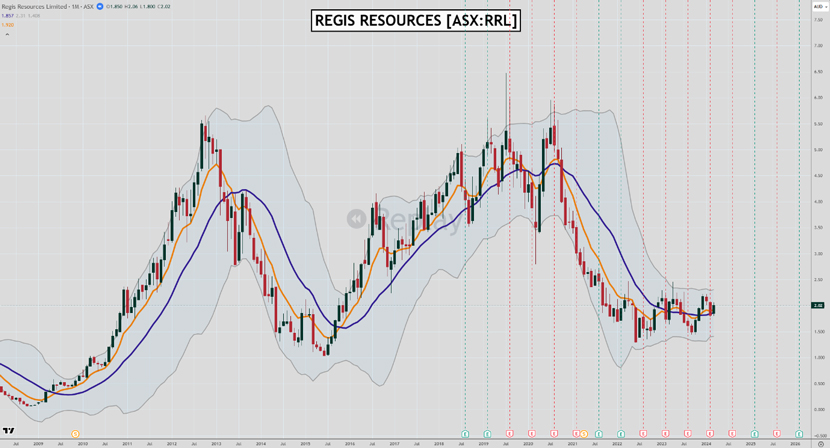
Task: Select the green earnings marker at 2025
Action: pos(754,434)
